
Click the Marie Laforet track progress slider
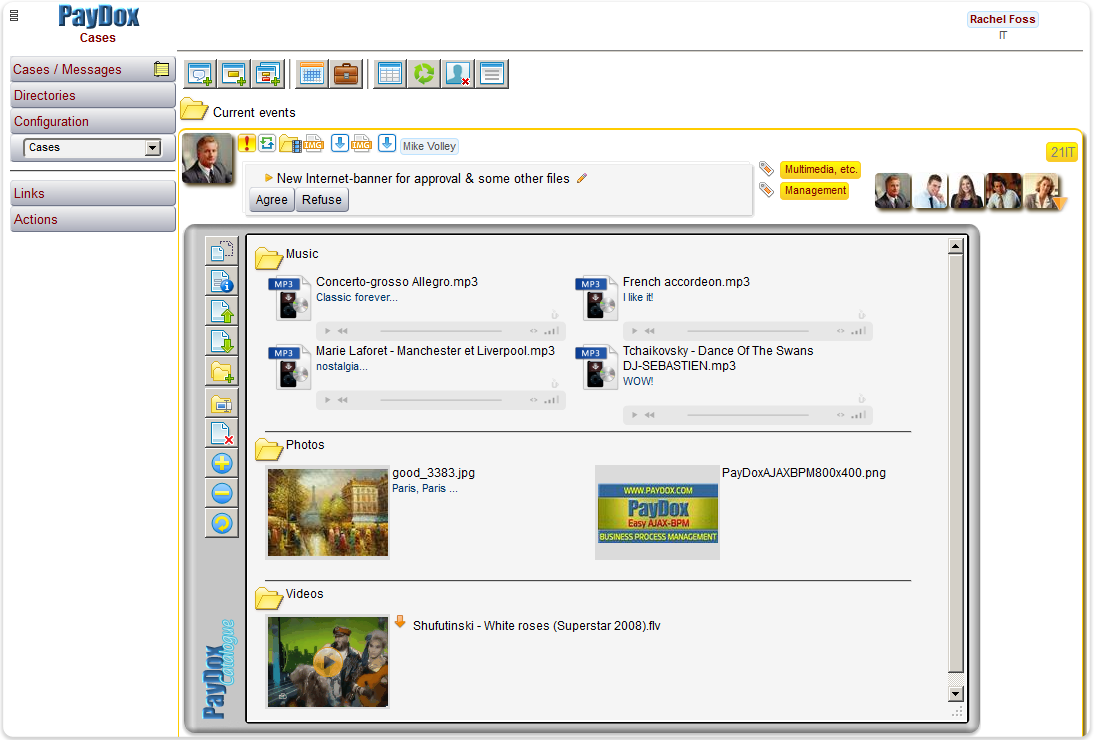(x=441, y=400)
